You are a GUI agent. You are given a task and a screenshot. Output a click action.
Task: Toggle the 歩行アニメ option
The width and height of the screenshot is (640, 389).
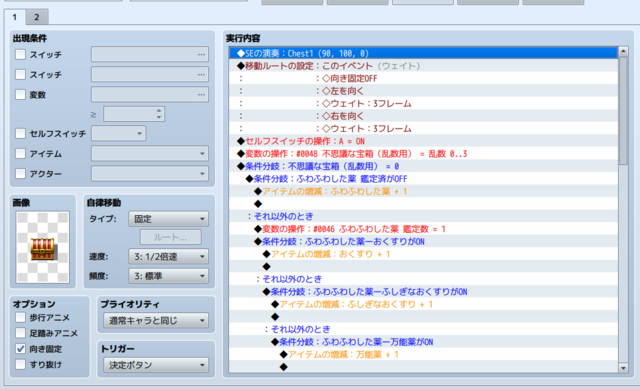20,317
